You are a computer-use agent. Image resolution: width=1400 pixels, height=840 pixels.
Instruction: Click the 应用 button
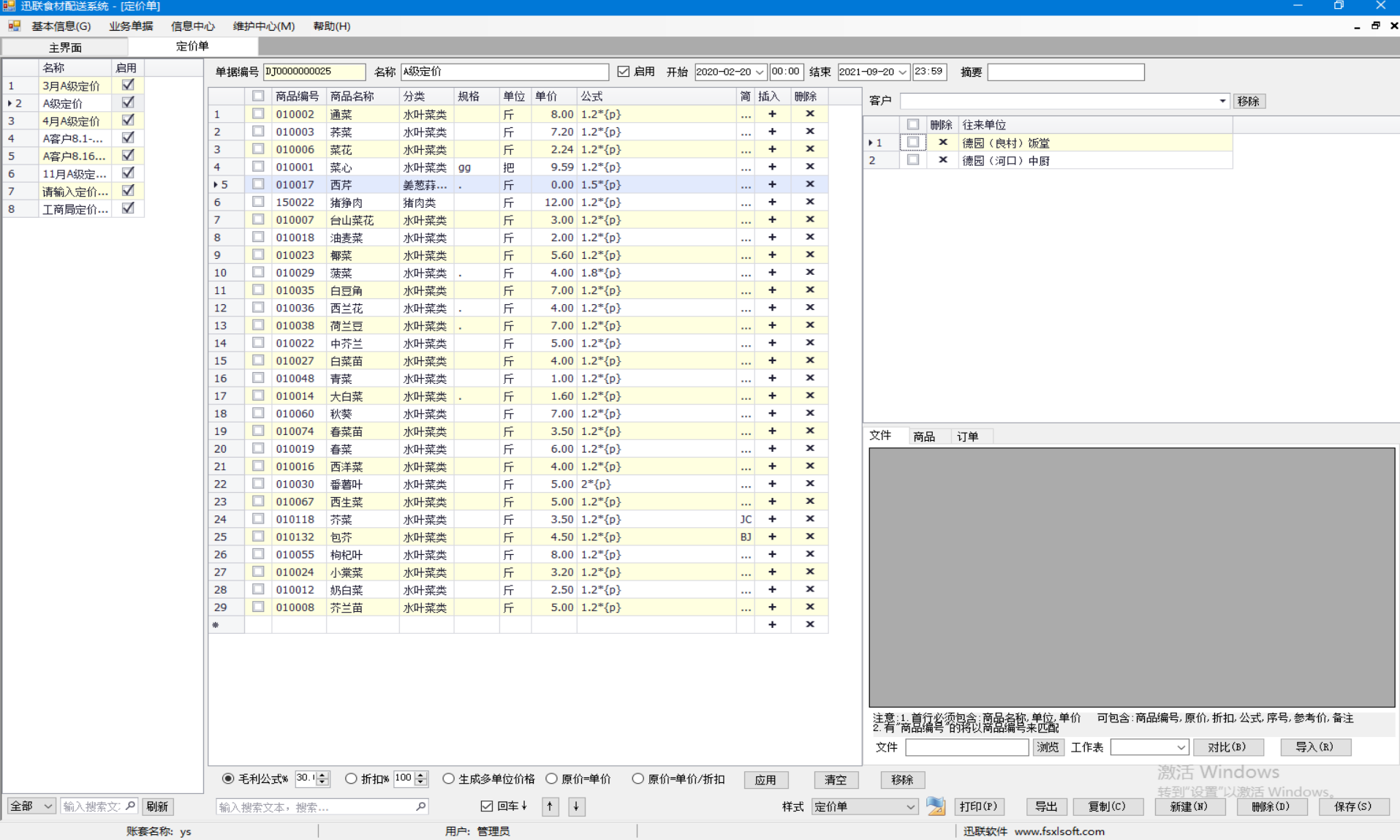[765, 779]
